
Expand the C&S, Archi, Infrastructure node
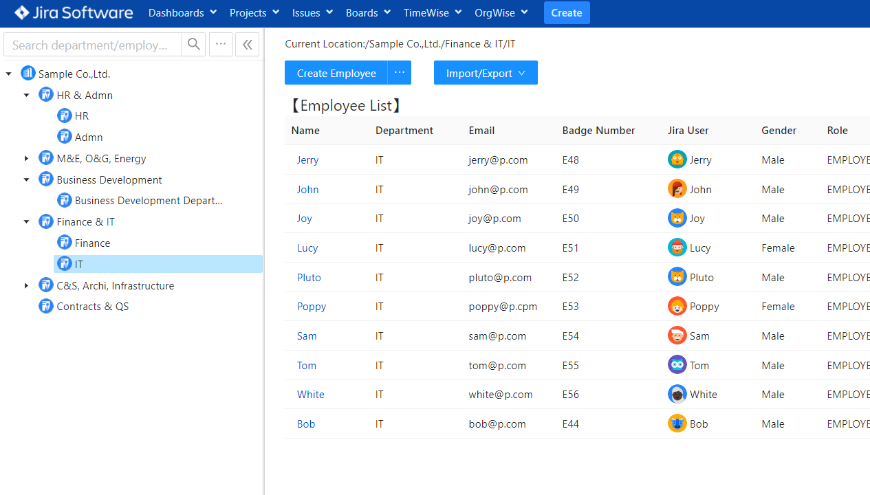pyautogui.click(x=27, y=286)
